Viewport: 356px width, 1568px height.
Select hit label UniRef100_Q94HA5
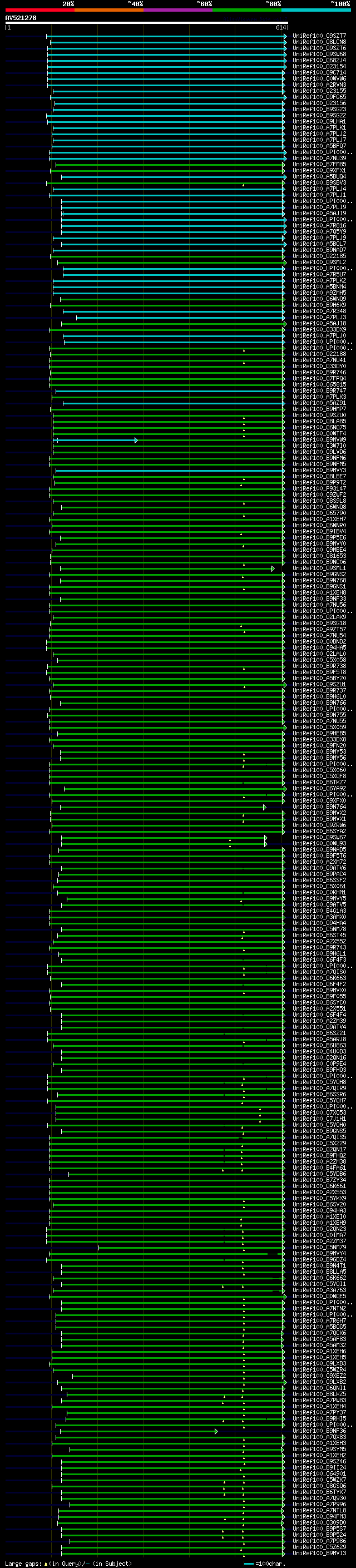point(319,647)
